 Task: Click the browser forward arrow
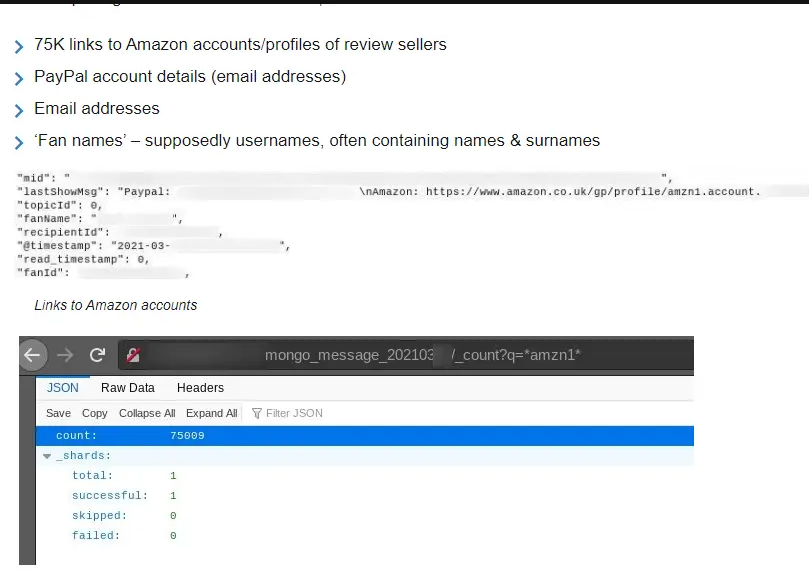point(65,355)
